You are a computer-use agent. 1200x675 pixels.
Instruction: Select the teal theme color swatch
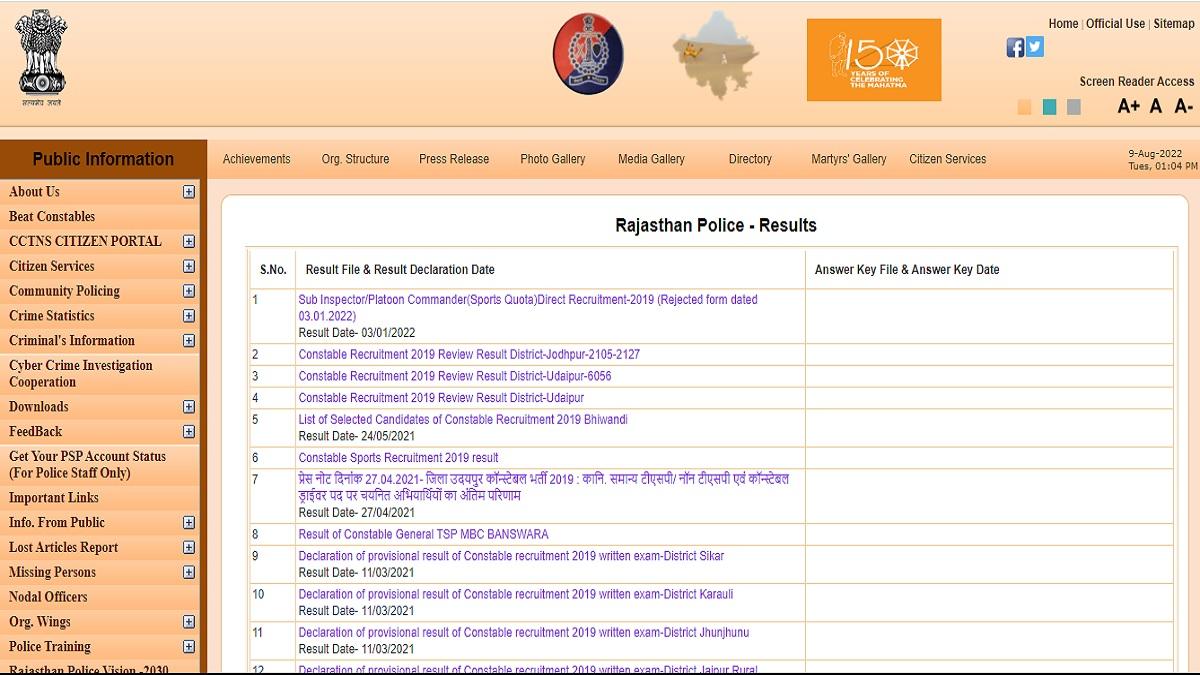coord(1049,105)
